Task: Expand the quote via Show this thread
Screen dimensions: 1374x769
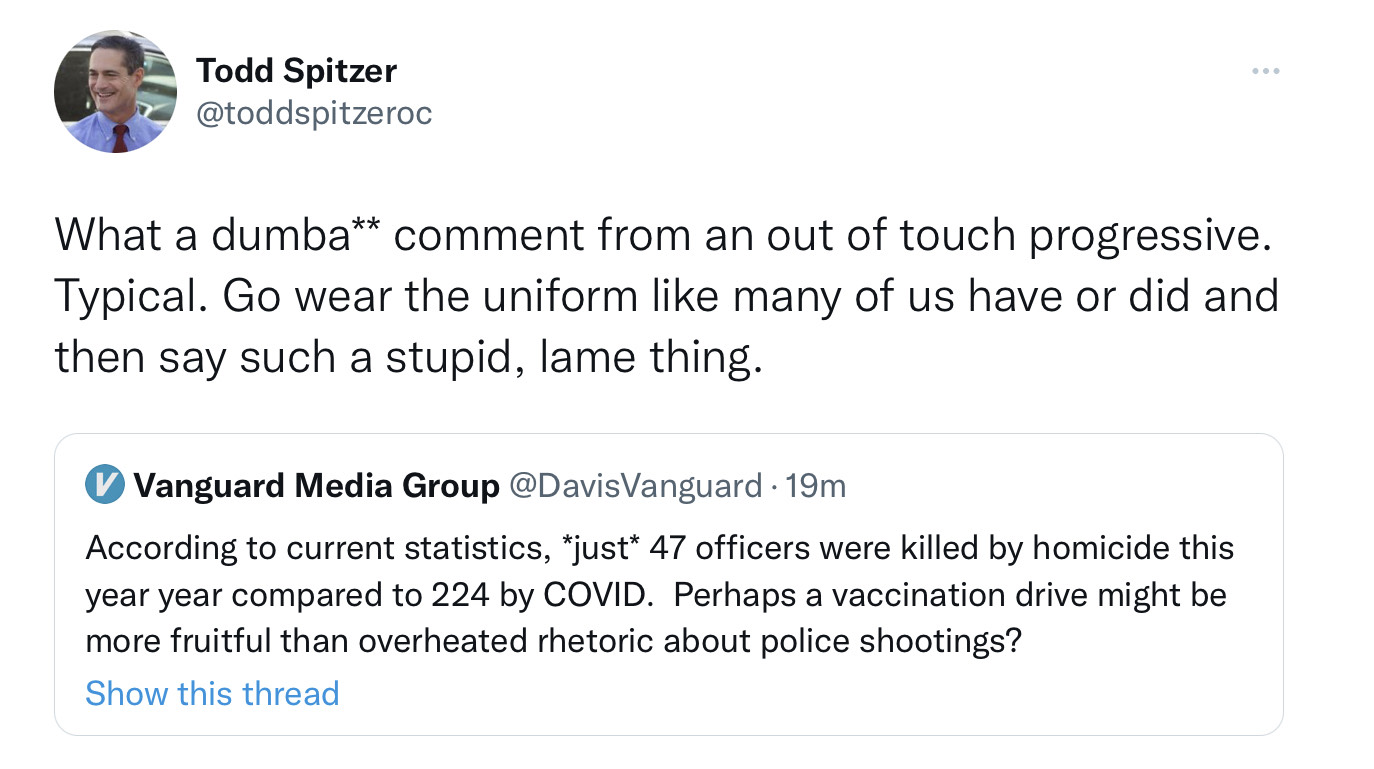Action: click(212, 693)
